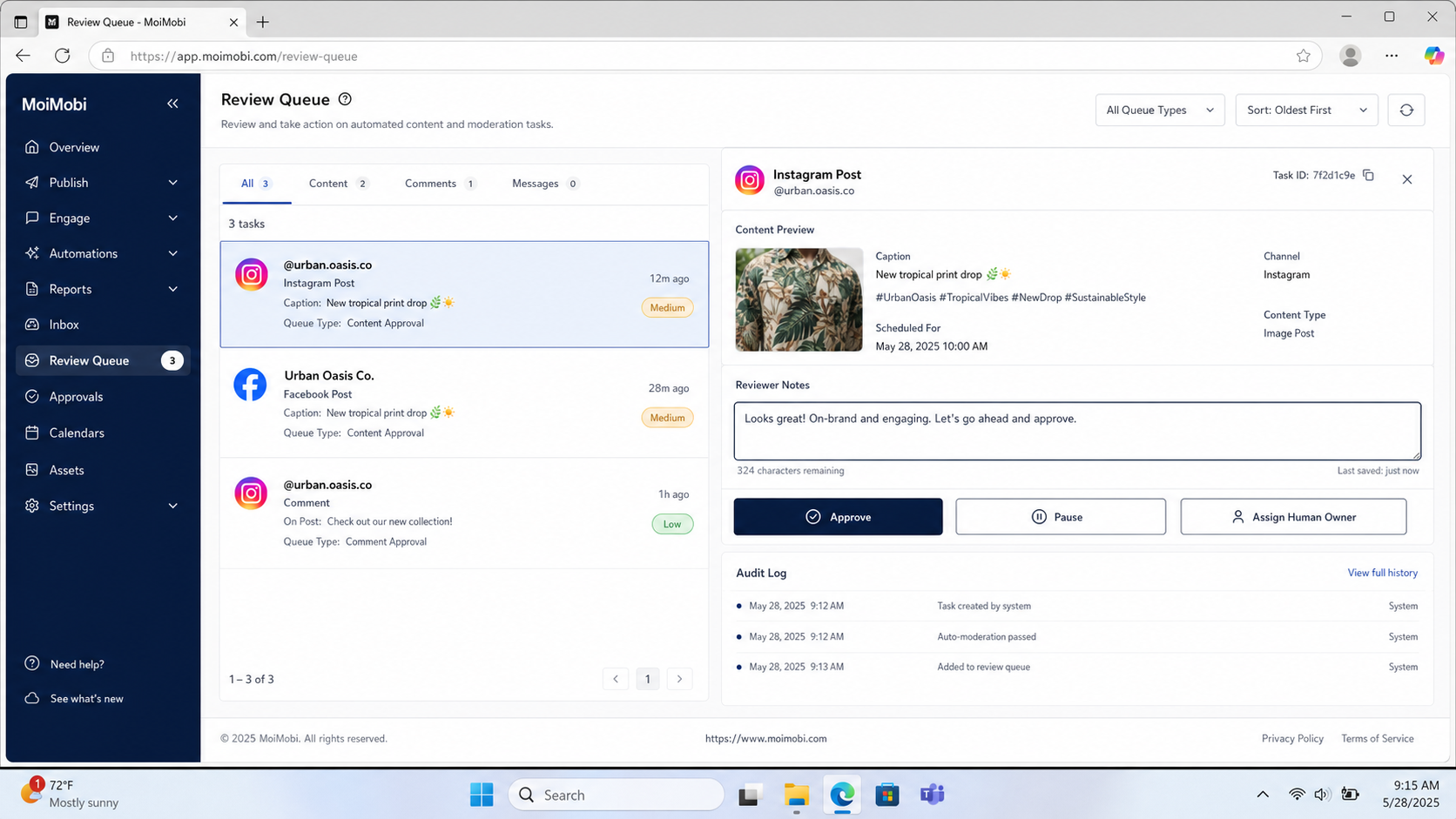Show hidden system tray icons
Screen dimensions: 1456x819
tap(1262, 794)
